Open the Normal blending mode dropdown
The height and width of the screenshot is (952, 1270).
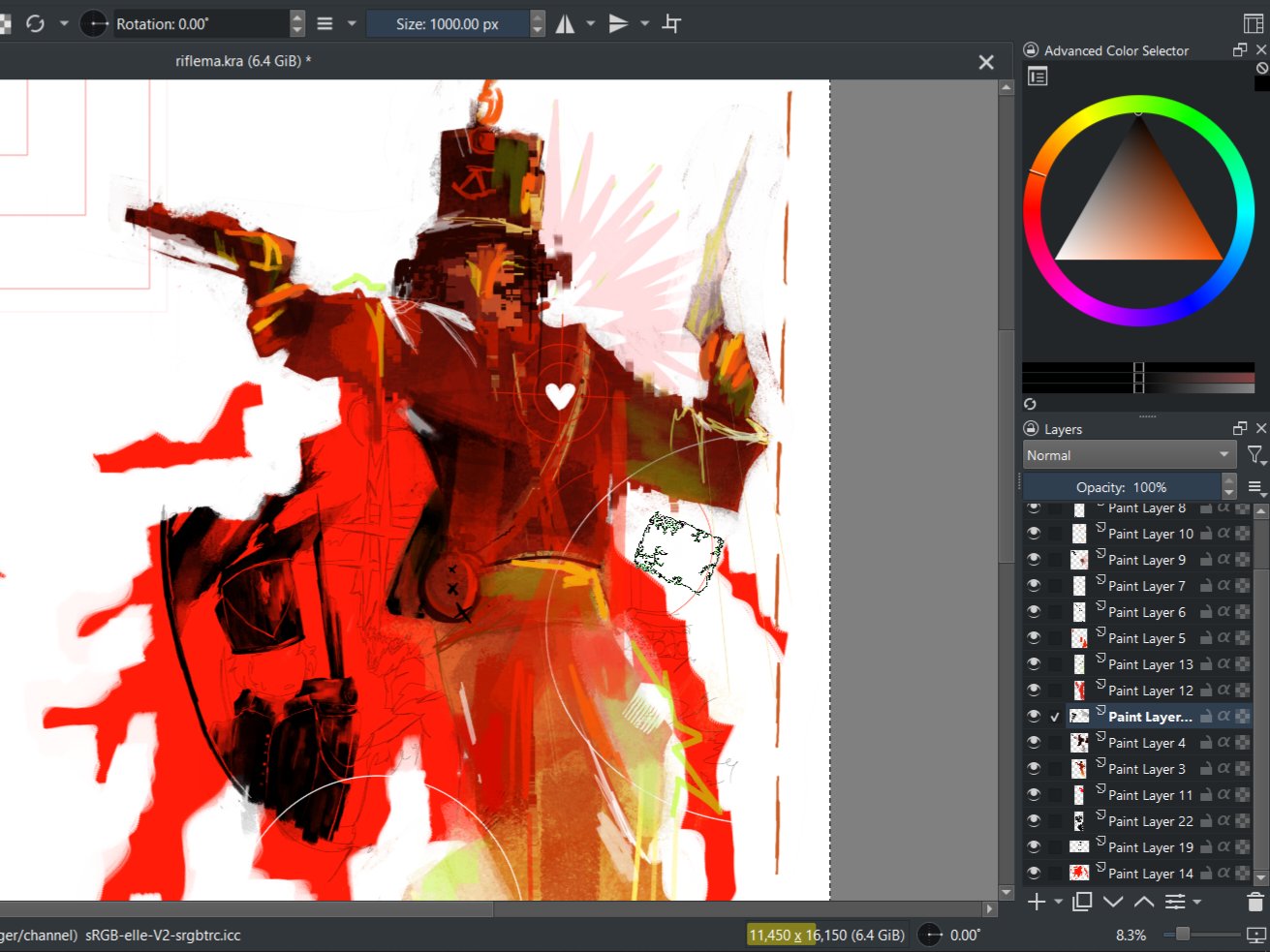coord(1129,455)
